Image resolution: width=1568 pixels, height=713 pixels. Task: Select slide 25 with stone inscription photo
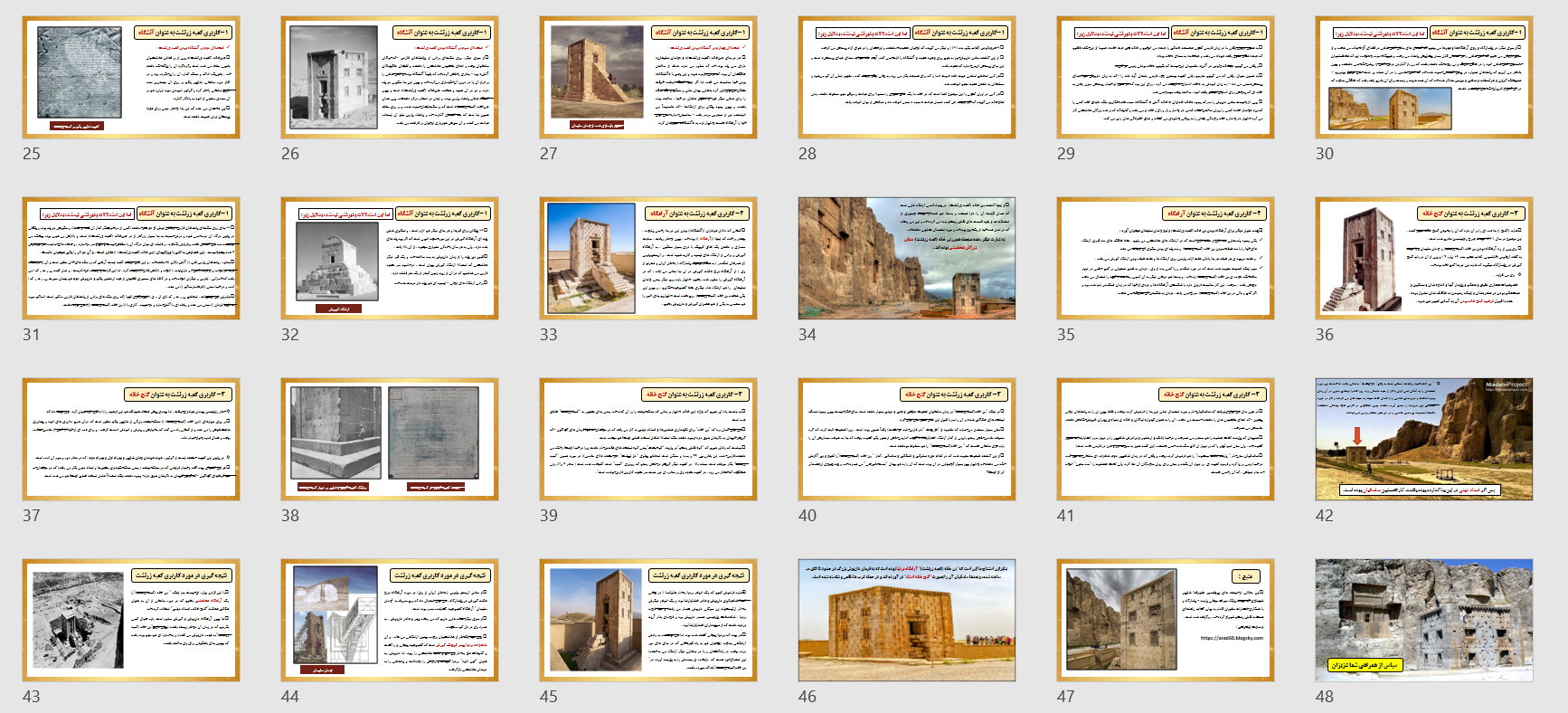click(x=131, y=78)
